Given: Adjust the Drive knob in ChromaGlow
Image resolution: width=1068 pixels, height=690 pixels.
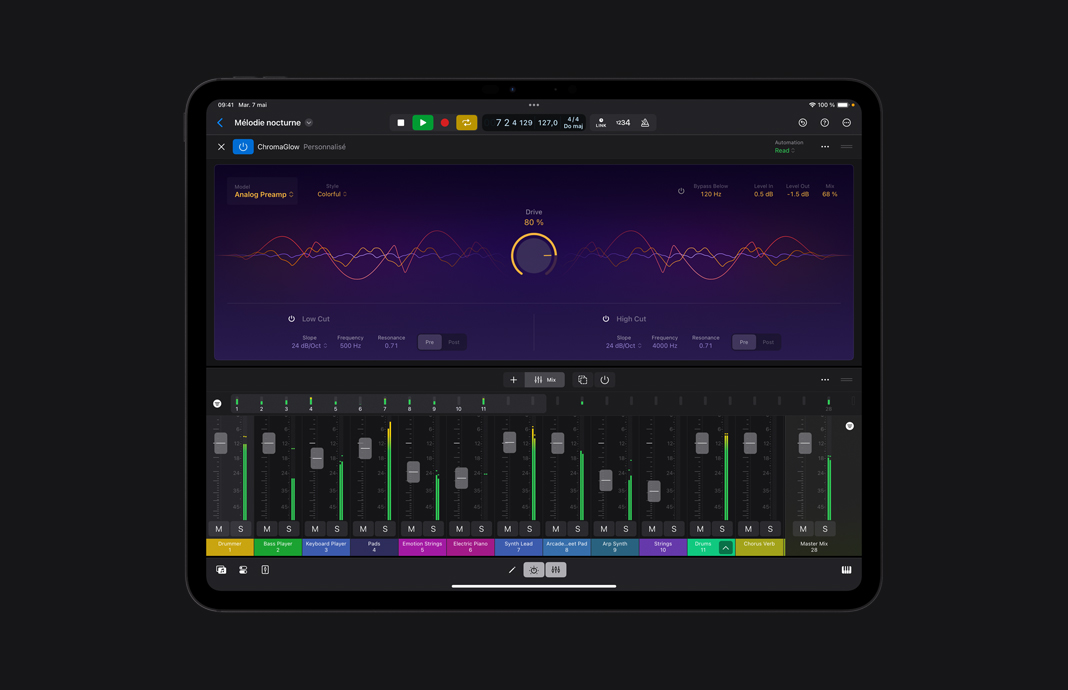Looking at the screenshot, I should point(533,254).
